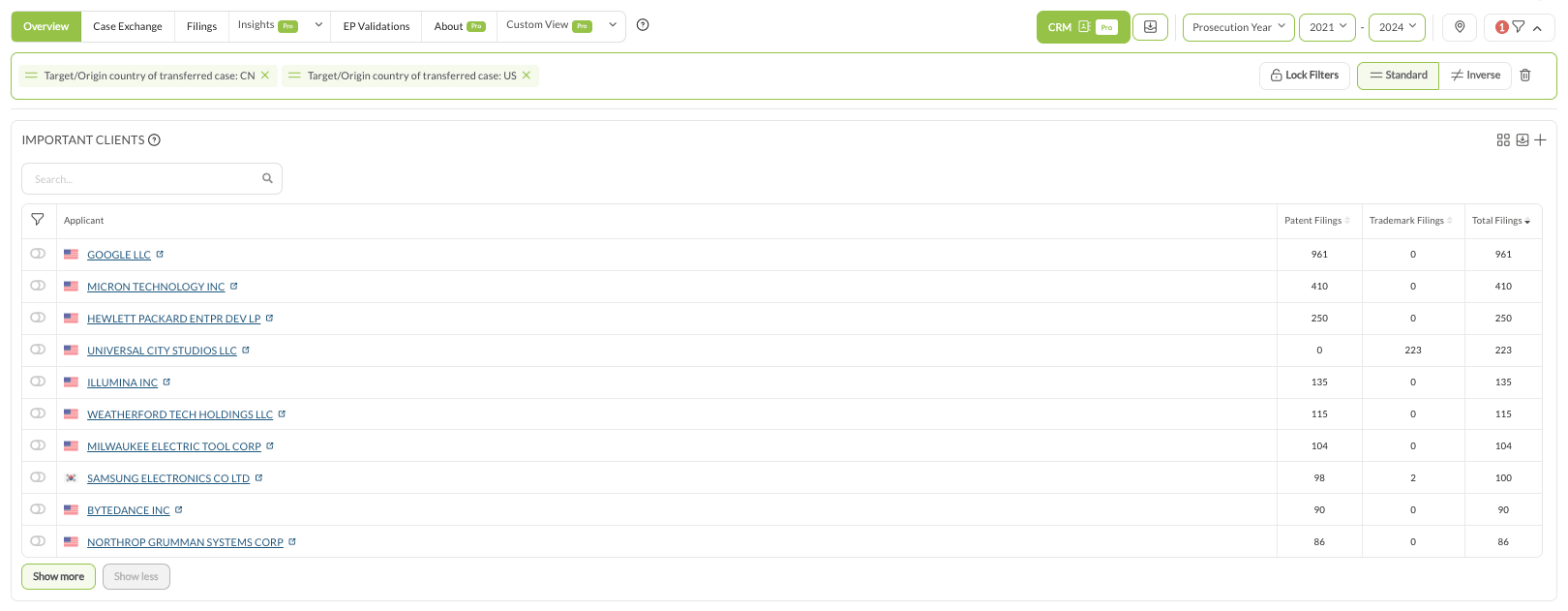The image size is (1568, 611).
Task: Click the plus icon in Important Clients panel
Action: (1540, 140)
